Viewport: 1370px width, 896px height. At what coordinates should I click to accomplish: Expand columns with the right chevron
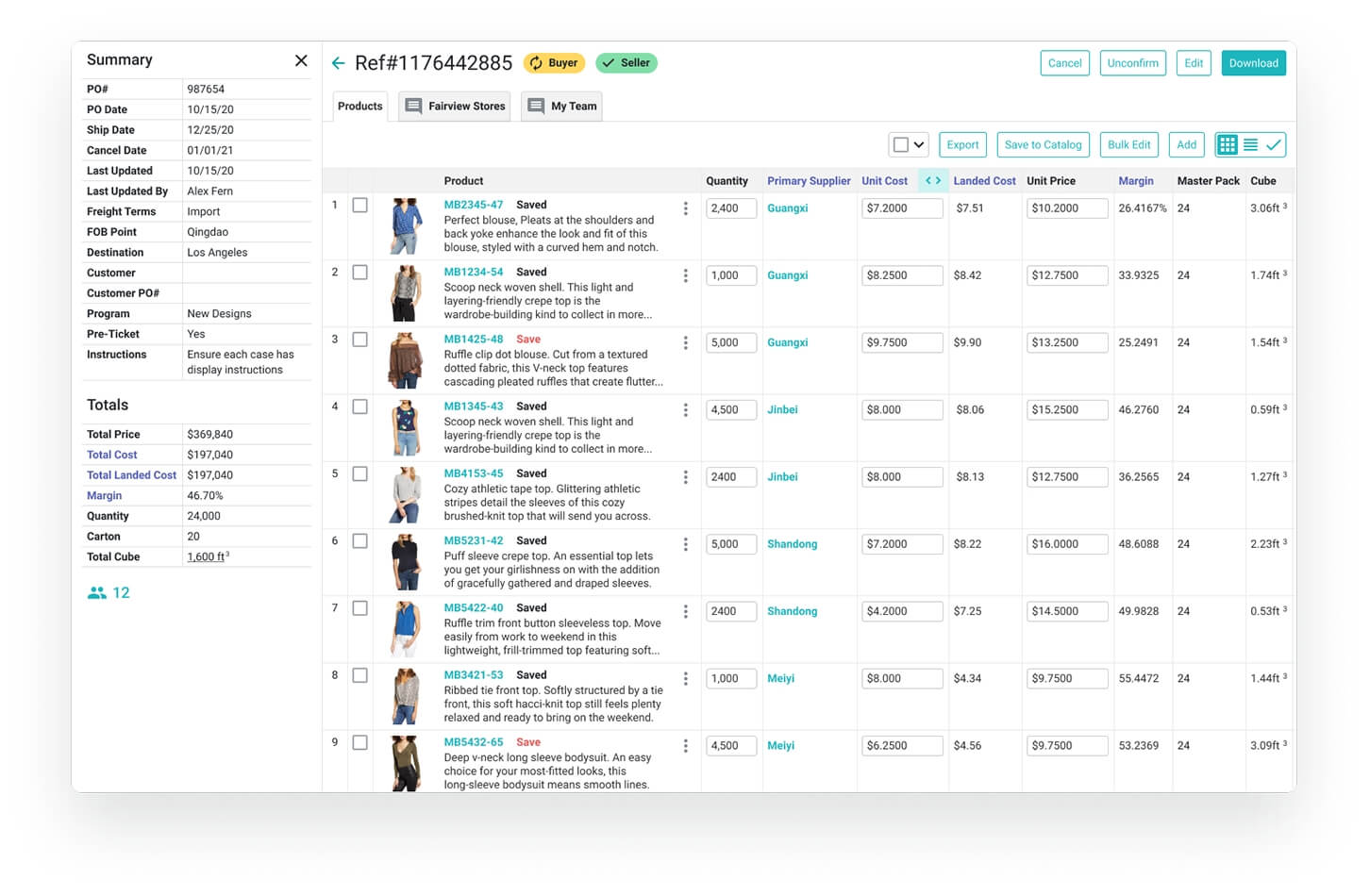[x=938, y=180]
